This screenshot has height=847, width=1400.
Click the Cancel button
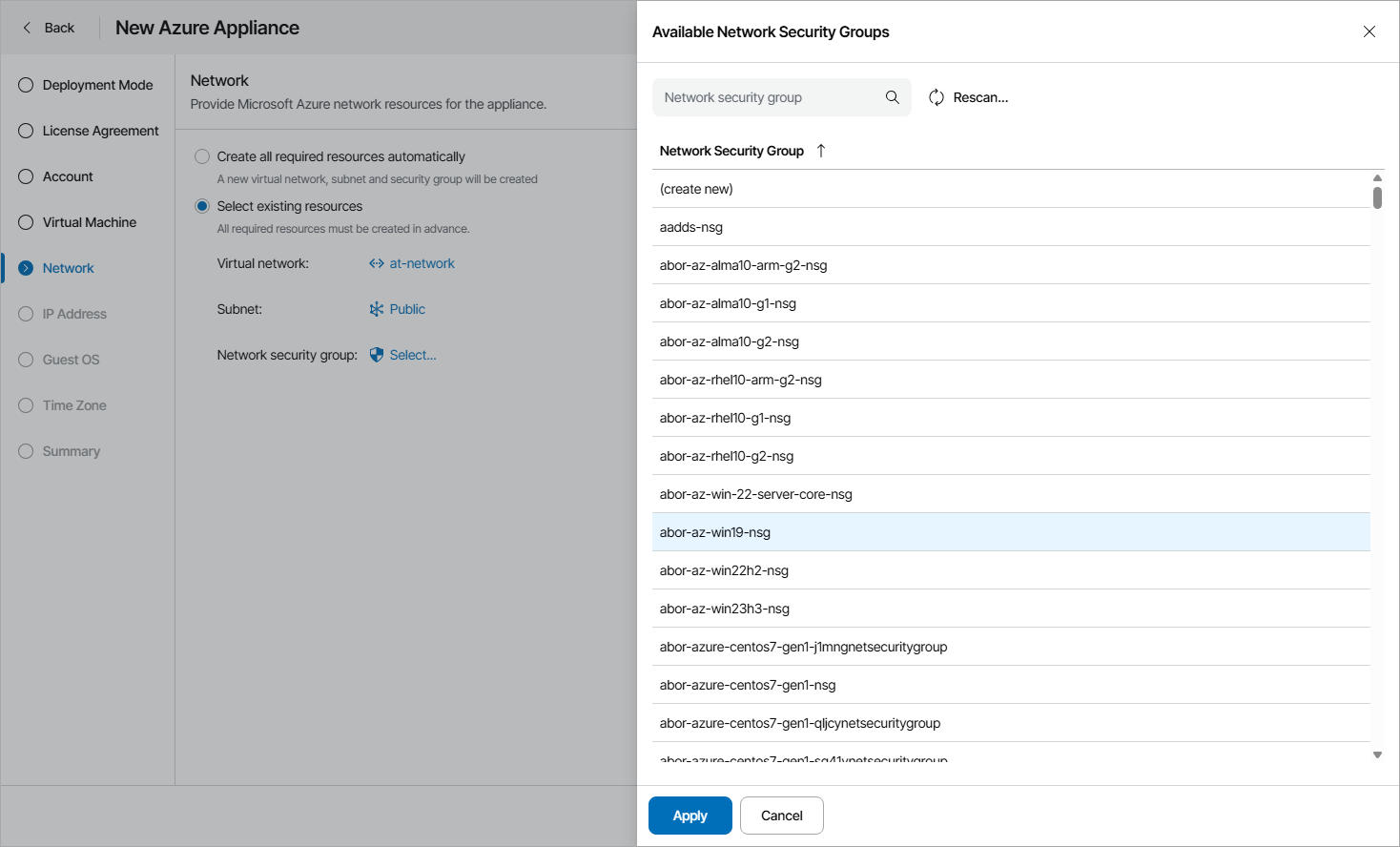(781, 816)
